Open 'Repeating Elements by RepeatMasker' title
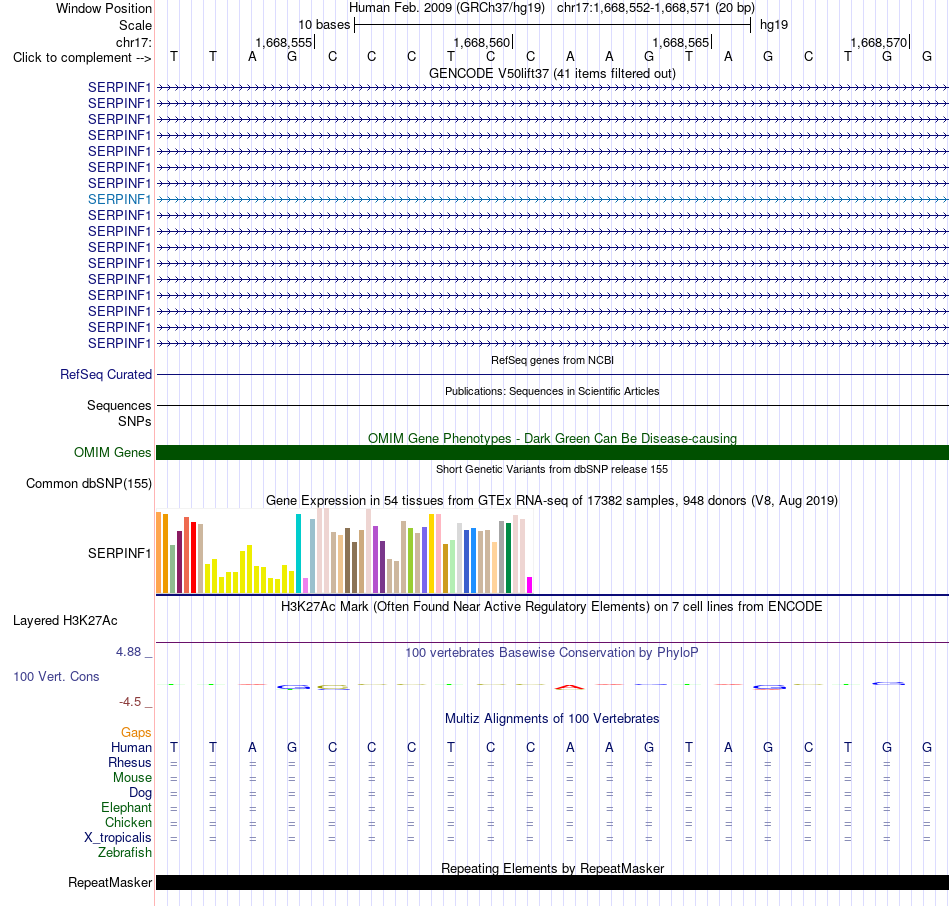Screen dimensions: 950x906 pos(552,868)
